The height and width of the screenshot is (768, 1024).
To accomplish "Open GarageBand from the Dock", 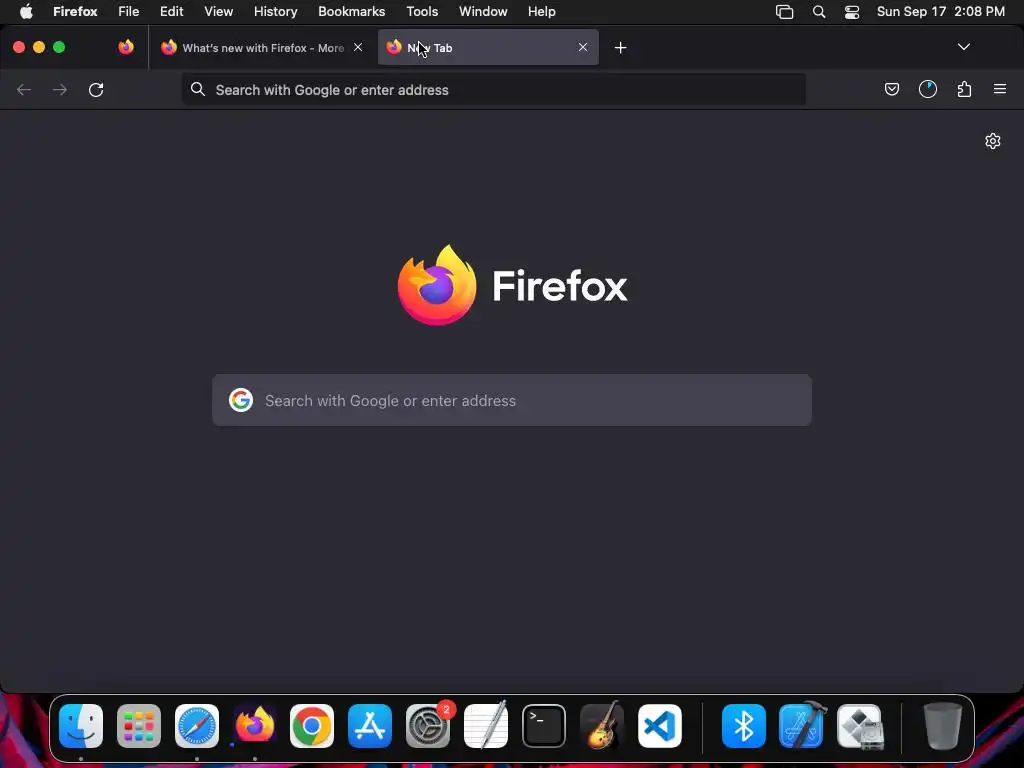I will tap(601, 725).
